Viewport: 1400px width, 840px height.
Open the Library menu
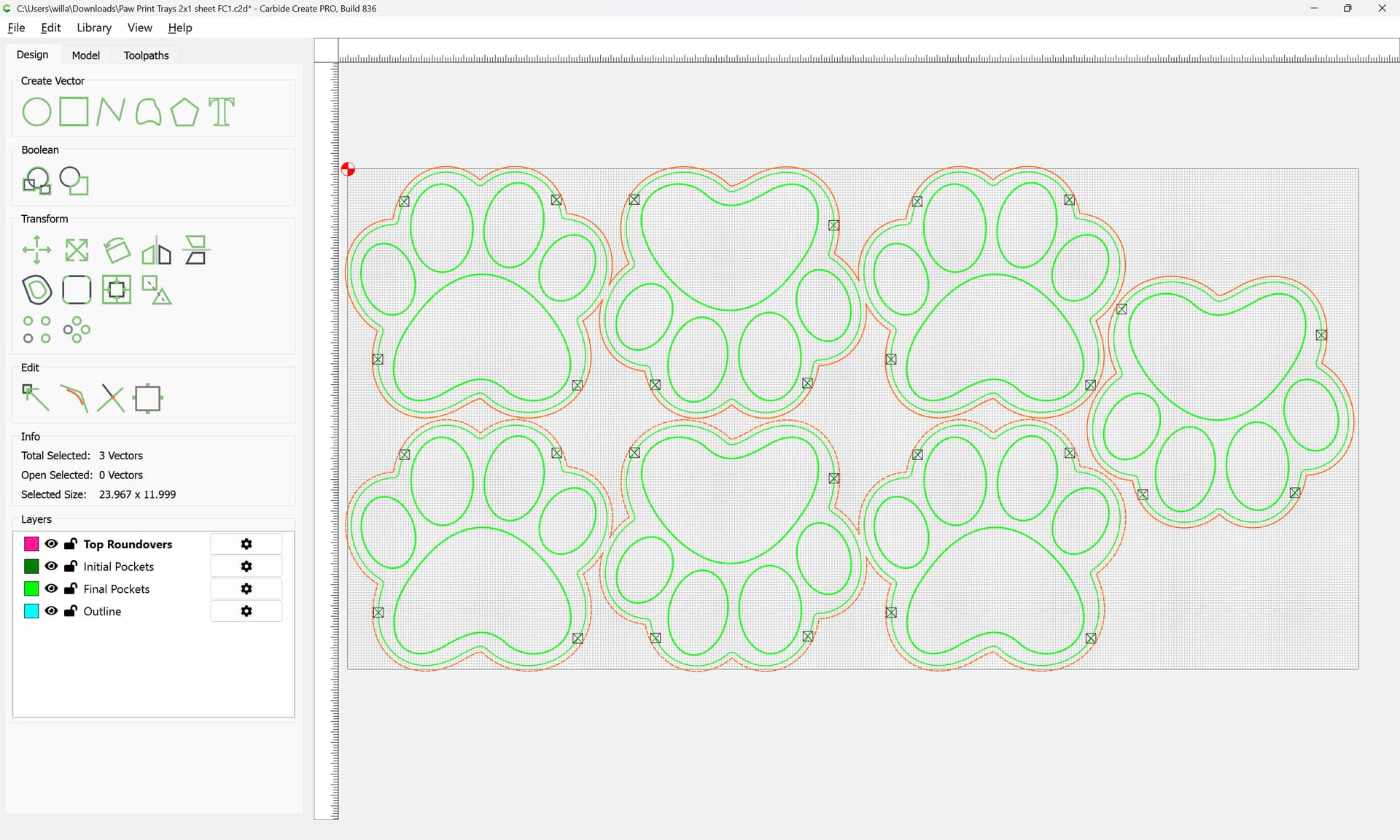(94, 28)
